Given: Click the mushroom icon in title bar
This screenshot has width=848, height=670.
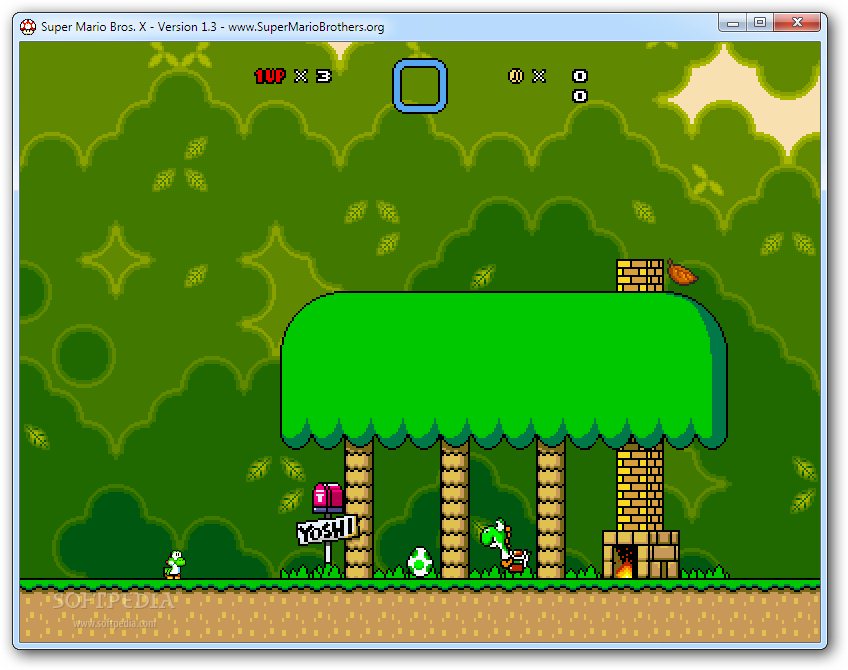Looking at the screenshot, I should point(28,26).
